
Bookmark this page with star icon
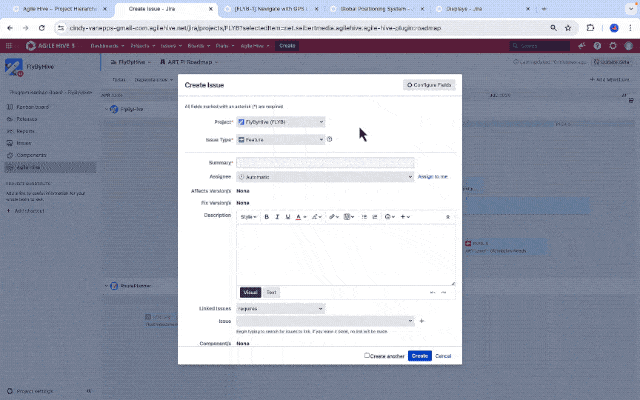[568, 28]
